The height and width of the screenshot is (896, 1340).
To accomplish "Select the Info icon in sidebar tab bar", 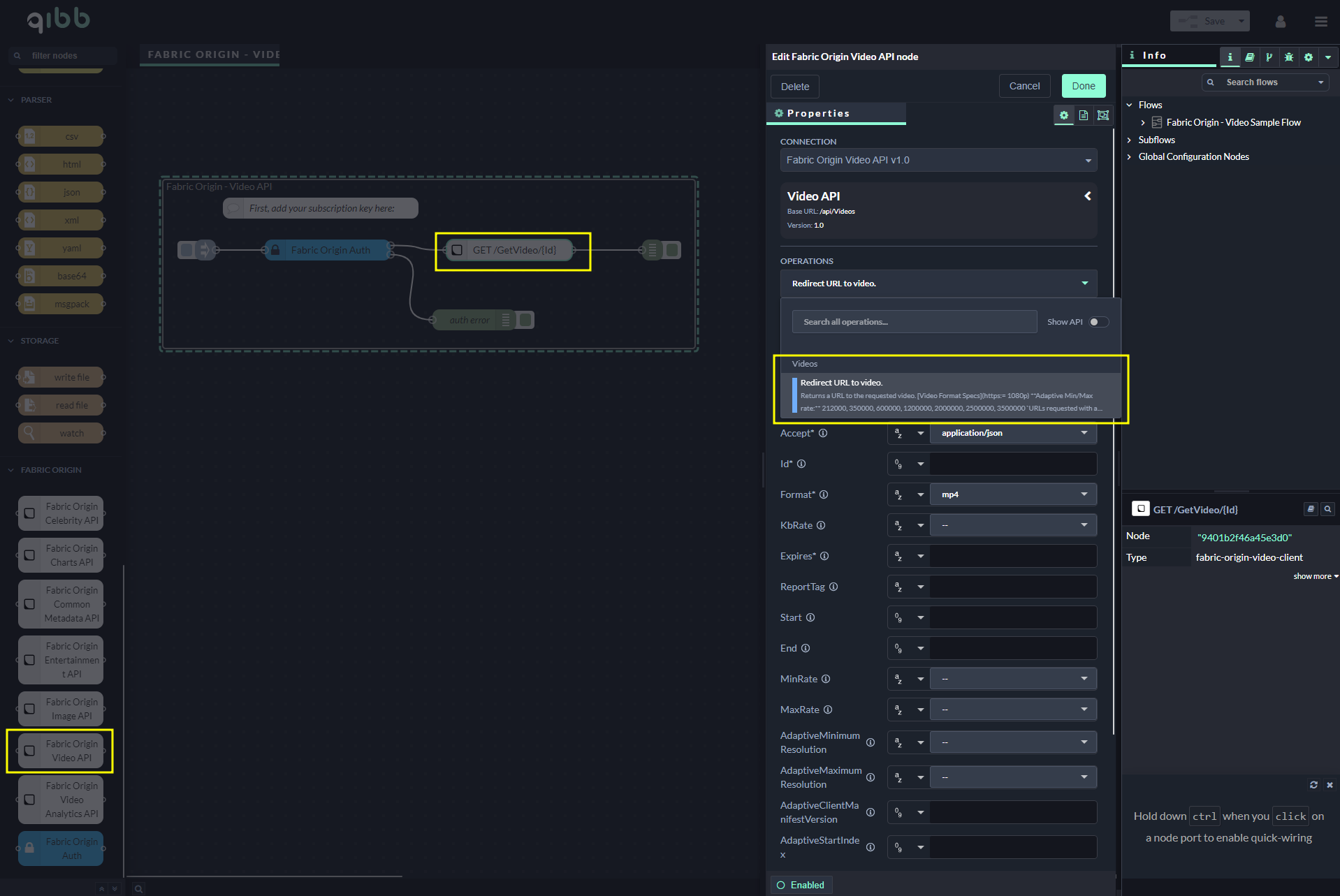I will [x=1230, y=57].
